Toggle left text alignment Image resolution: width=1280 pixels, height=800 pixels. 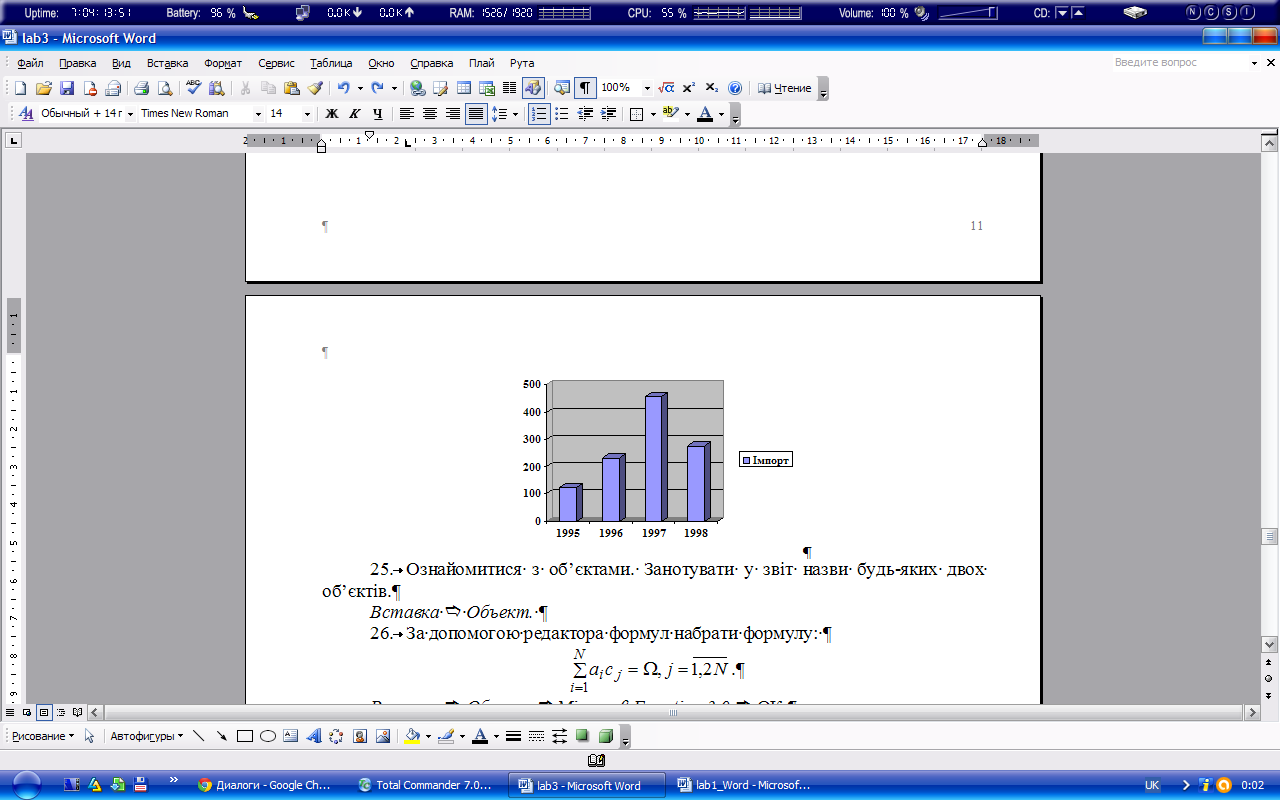coord(407,114)
